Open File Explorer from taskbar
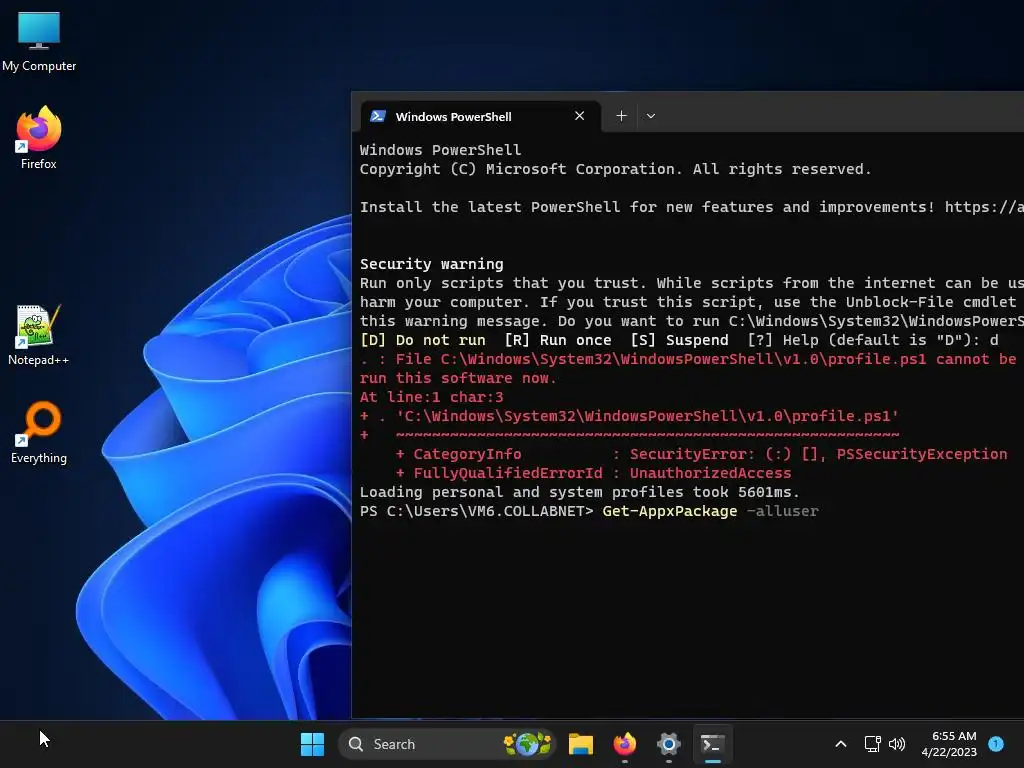The width and height of the screenshot is (1024, 768). click(581, 744)
